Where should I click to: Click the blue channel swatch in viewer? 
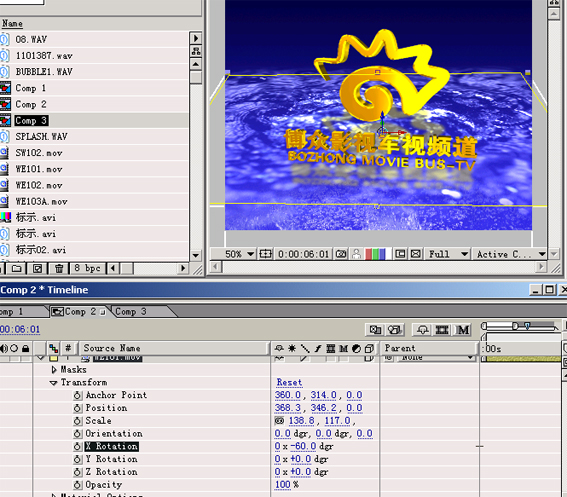coord(382,254)
